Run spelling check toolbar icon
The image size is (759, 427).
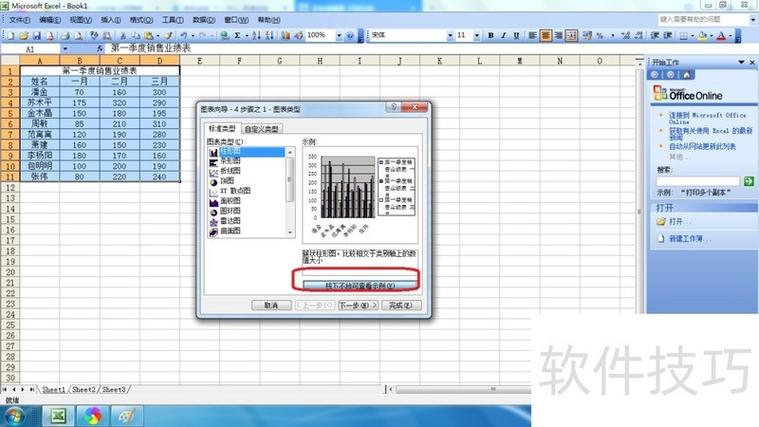[94, 36]
